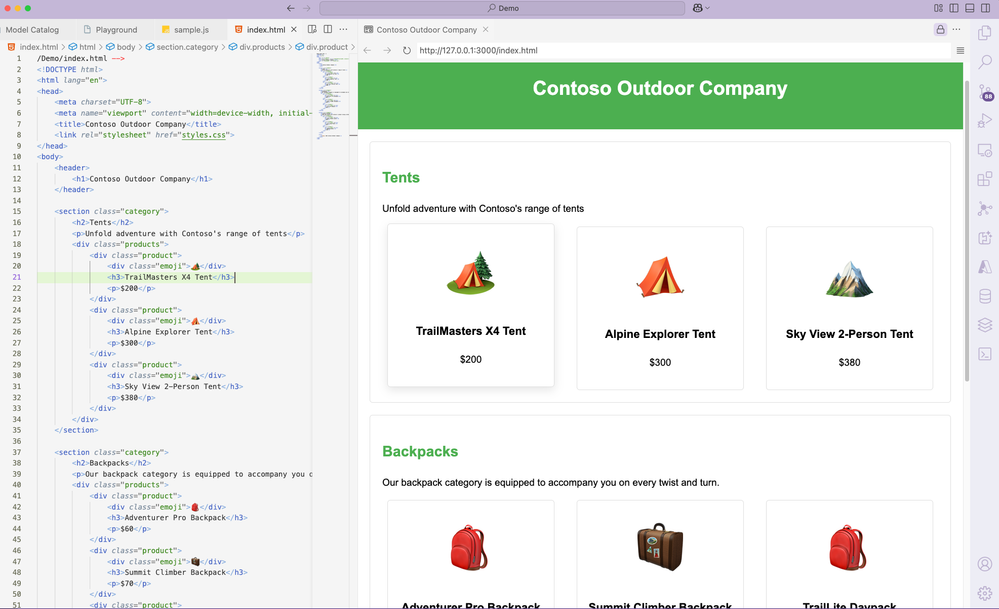
Task: Open the Azure view in activity bar
Action: [985, 267]
